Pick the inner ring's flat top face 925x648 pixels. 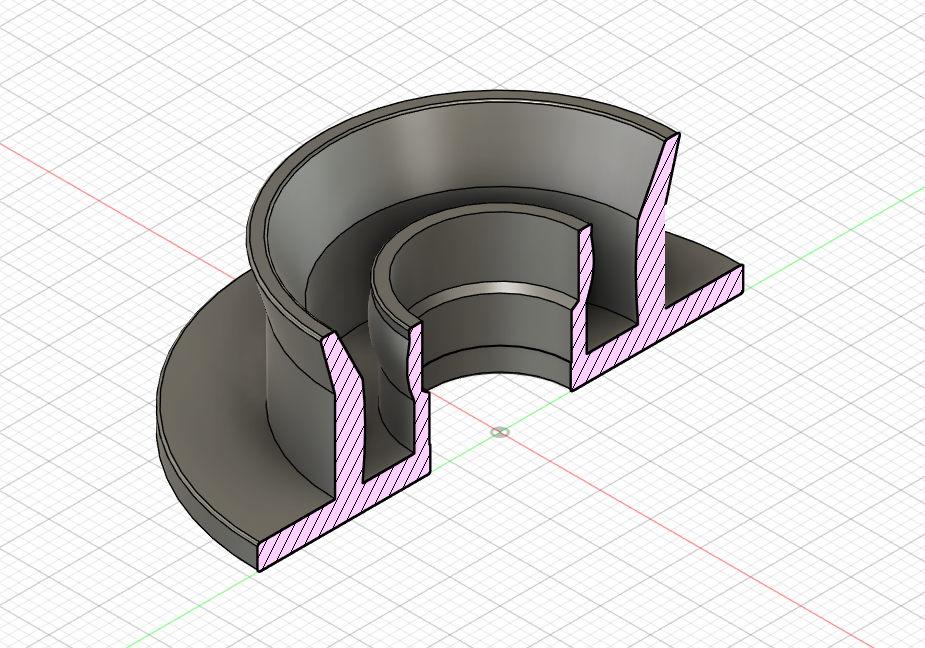(466, 221)
